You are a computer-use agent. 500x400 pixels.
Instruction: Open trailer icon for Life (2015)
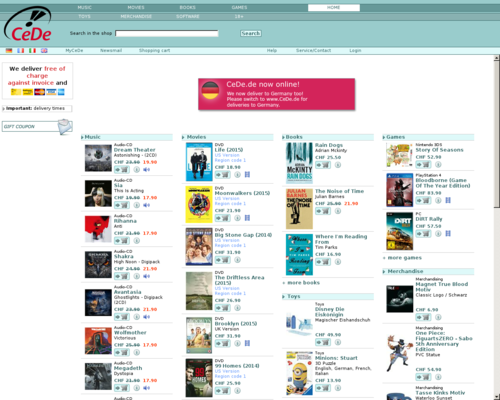[247, 174]
